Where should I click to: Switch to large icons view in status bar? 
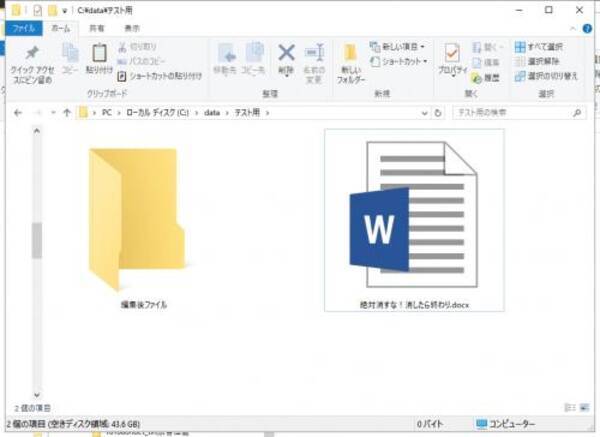584,408
